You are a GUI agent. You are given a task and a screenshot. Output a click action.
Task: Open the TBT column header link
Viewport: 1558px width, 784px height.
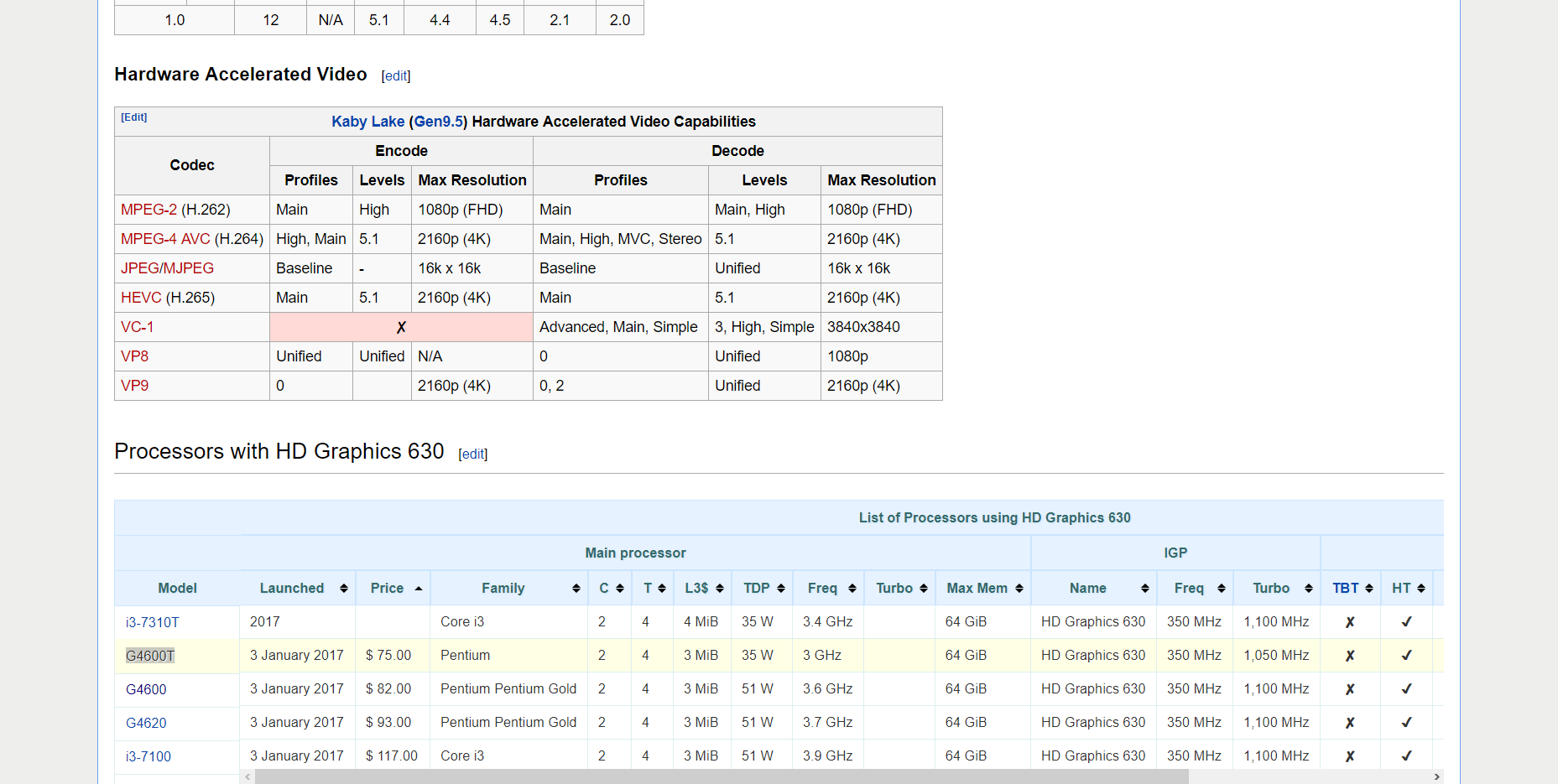pos(1345,589)
